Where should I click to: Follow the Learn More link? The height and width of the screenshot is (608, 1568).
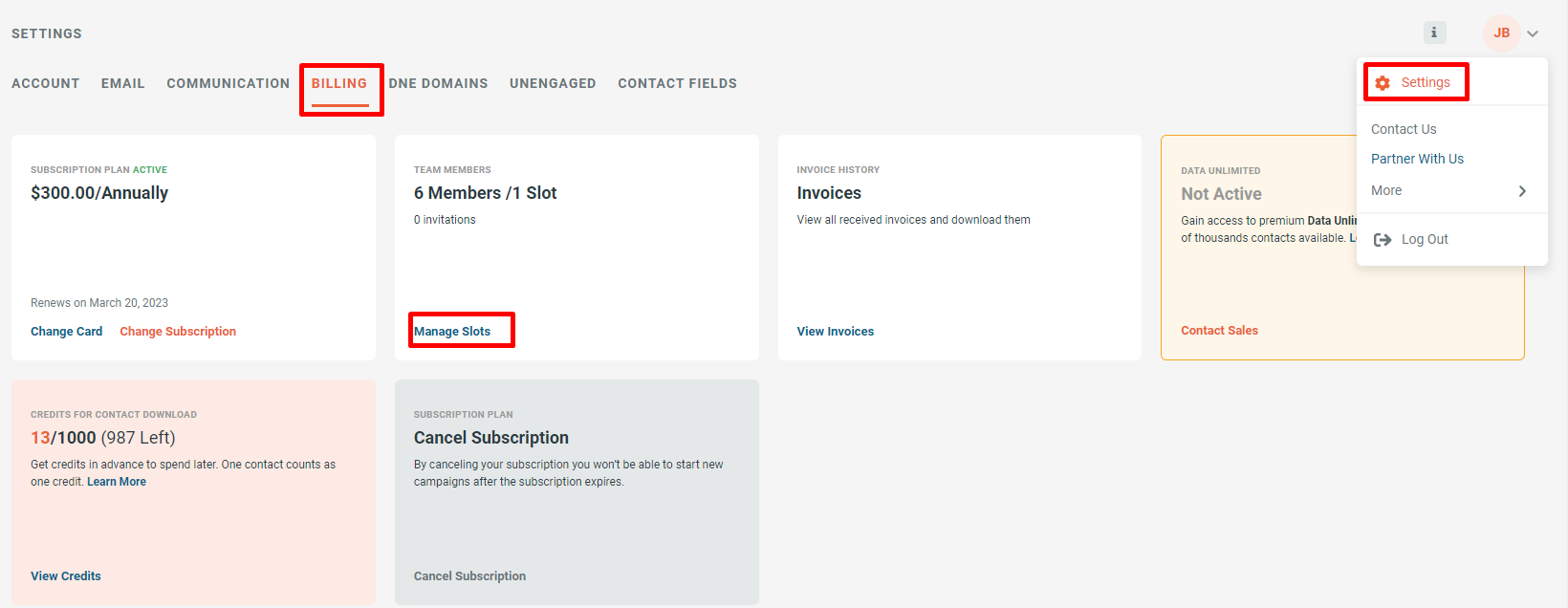(x=117, y=482)
